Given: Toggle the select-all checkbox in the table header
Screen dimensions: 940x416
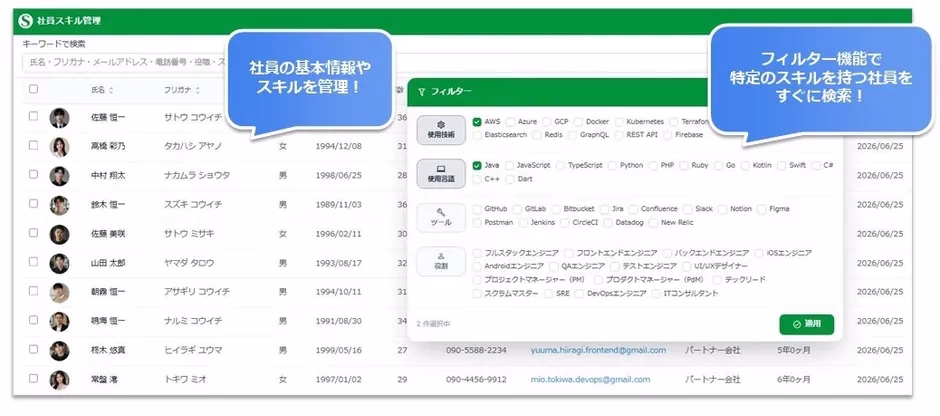Looking at the screenshot, I should [34, 89].
